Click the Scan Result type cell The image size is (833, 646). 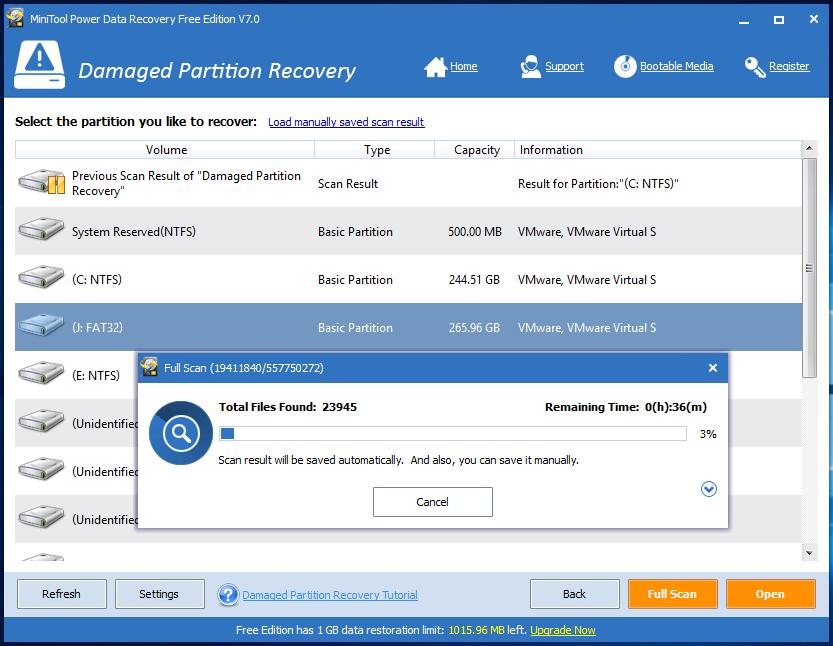(348, 184)
